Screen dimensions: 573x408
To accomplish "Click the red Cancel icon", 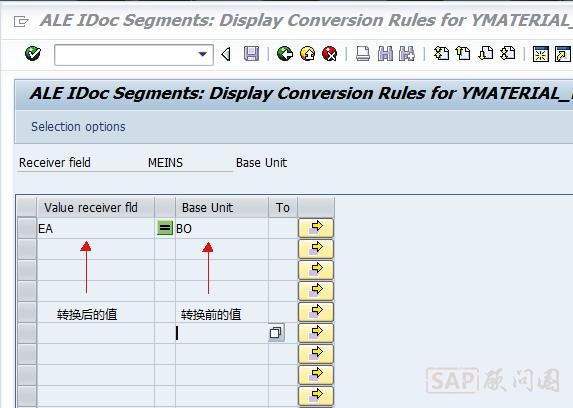I will point(330,54).
